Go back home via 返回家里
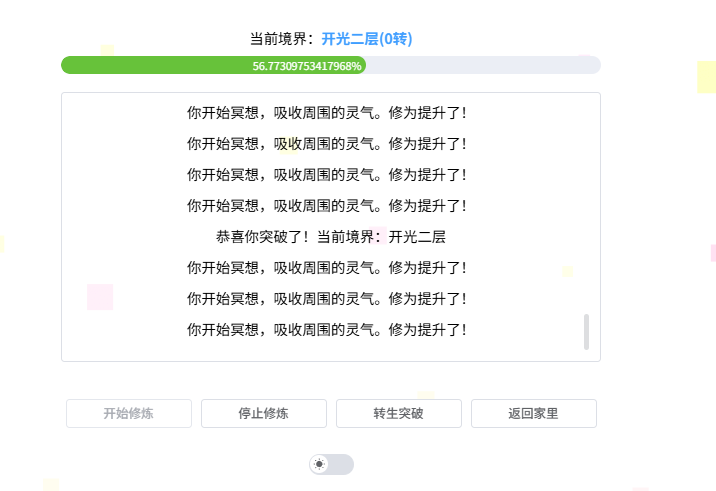The height and width of the screenshot is (491, 716). click(x=533, y=413)
